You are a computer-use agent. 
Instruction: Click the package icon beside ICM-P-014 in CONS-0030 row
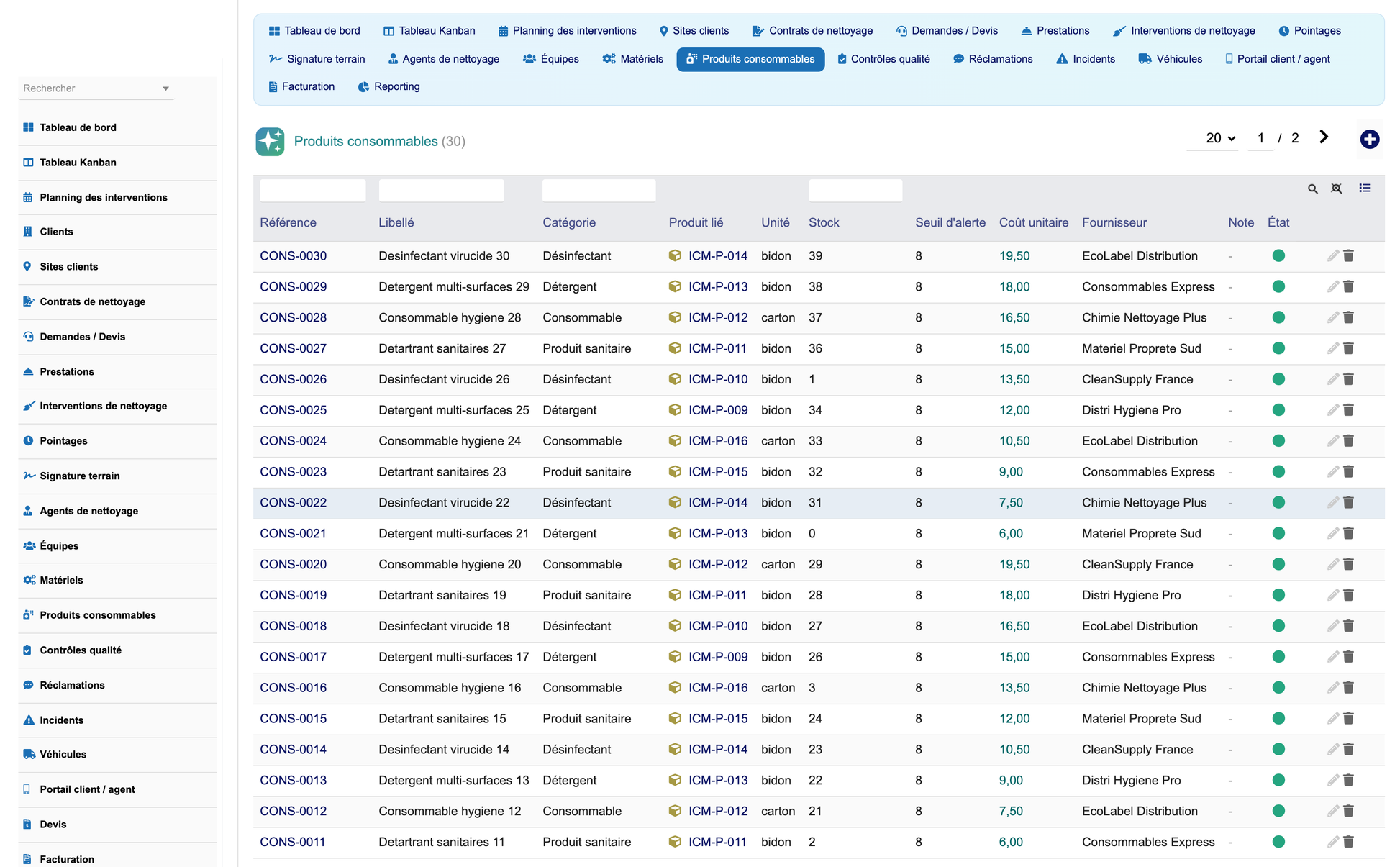tap(675, 255)
